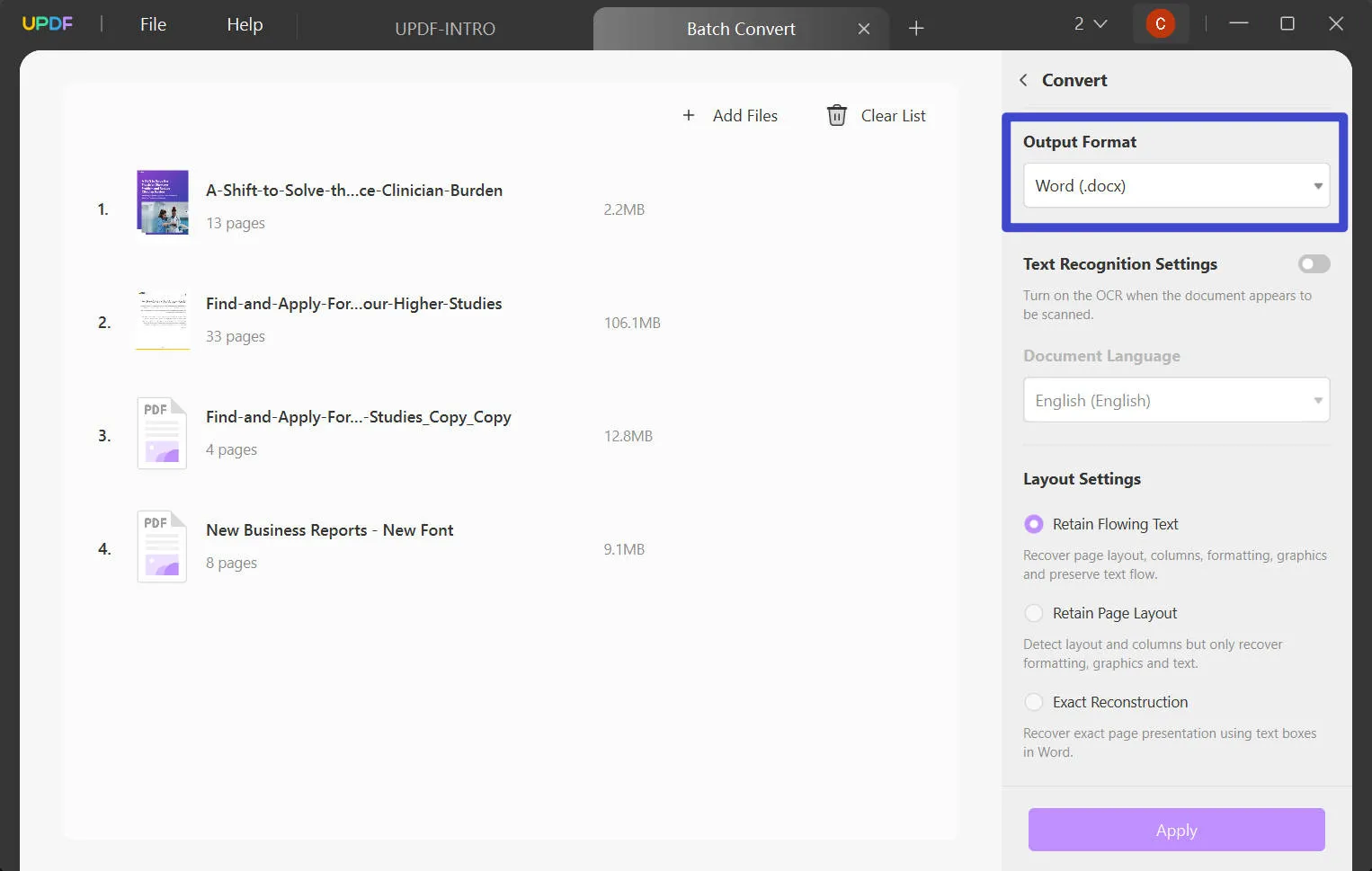The height and width of the screenshot is (871, 1372).
Task: Click the PDF icon for Studies_Copy_Copy file
Action: pyautogui.click(x=162, y=433)
